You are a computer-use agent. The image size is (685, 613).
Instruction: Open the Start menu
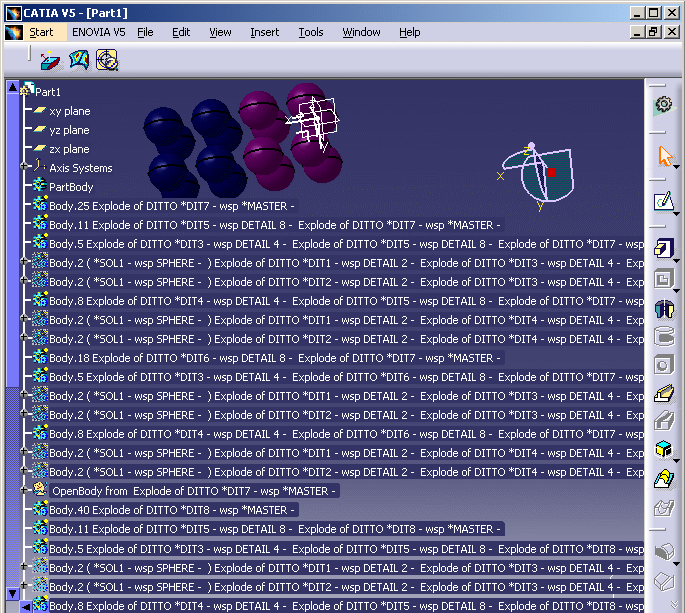41,32
